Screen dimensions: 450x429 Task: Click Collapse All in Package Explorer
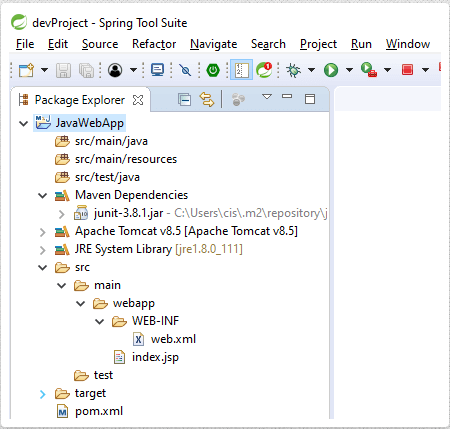coord(184,99)
